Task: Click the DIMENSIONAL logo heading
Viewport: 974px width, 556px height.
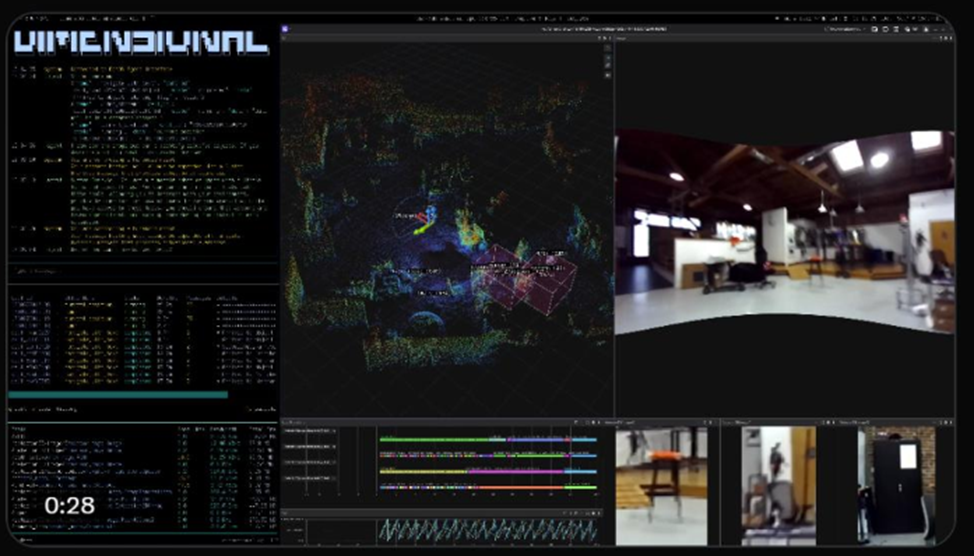Action: [141, 42]
